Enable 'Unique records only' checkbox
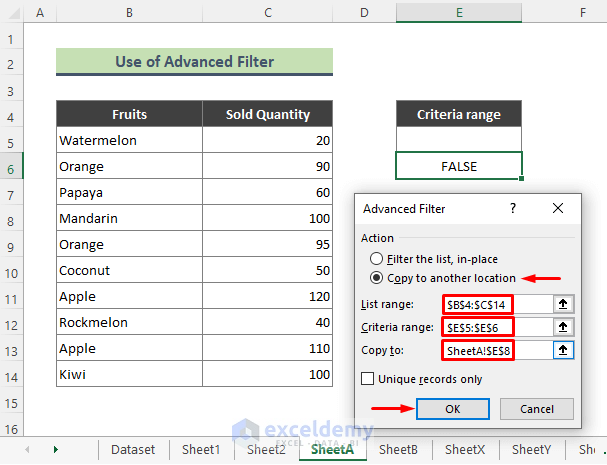607x465 pixels. point(369,379)
